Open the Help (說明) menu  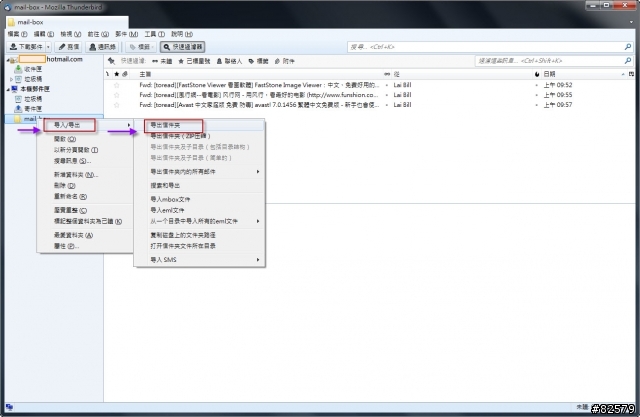tap(182, 34)
